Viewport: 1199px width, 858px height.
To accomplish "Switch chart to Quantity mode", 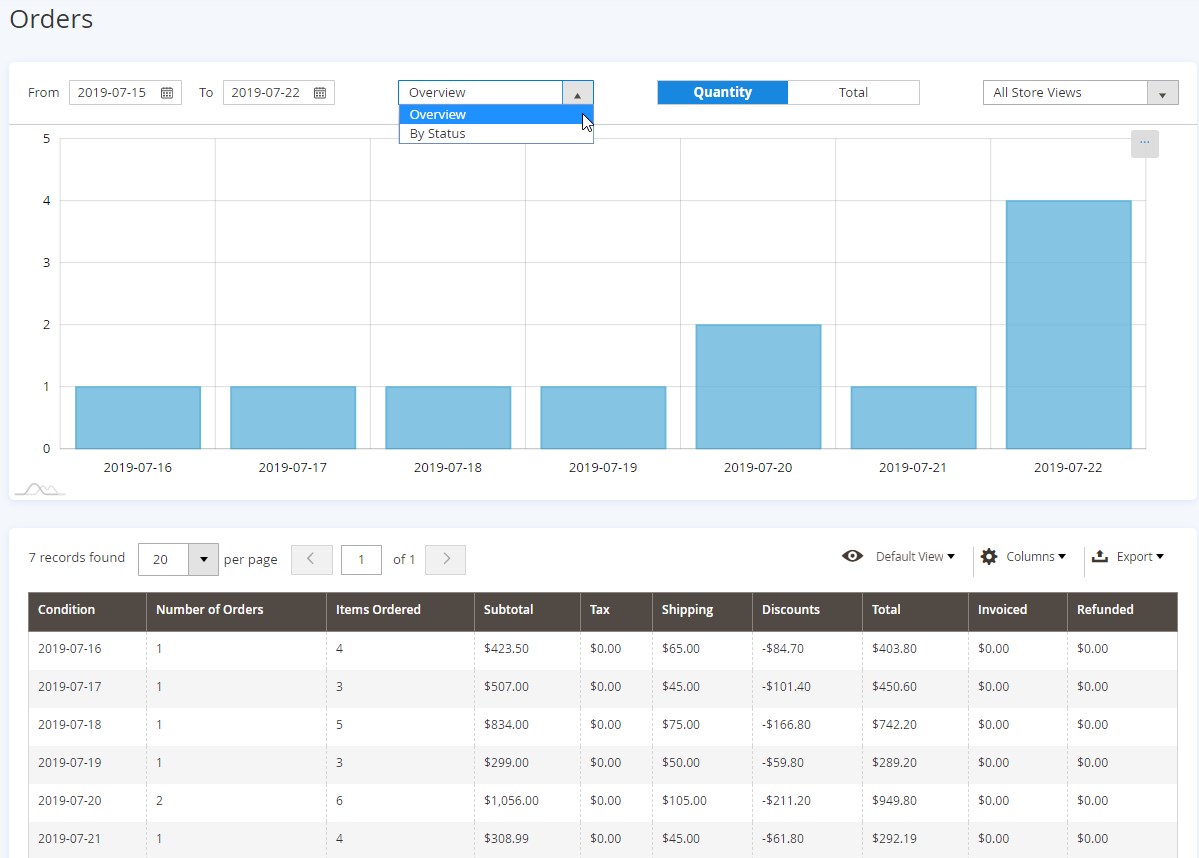I will (722, 92).
